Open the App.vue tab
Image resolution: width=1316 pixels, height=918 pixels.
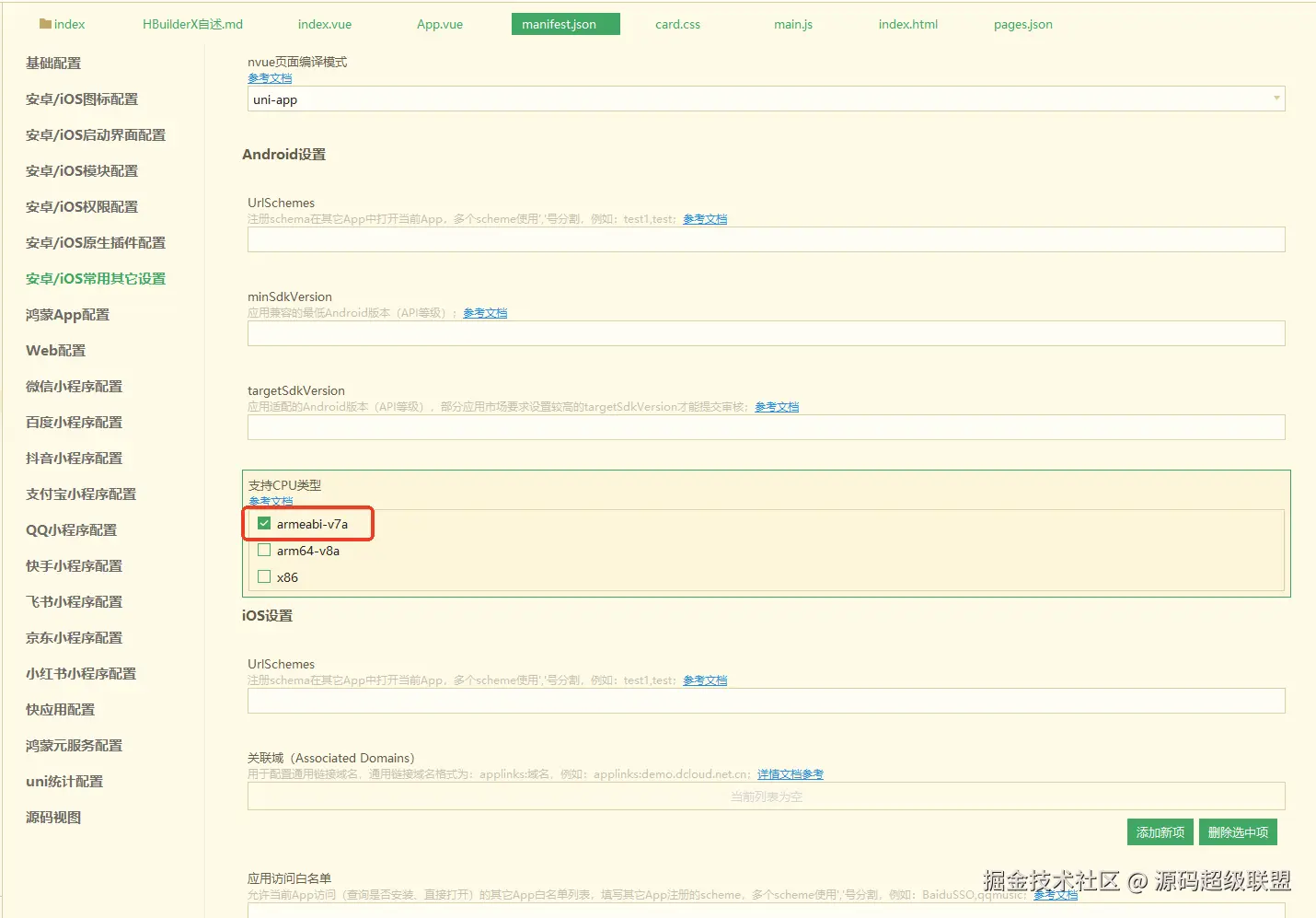tap(440, 24)
